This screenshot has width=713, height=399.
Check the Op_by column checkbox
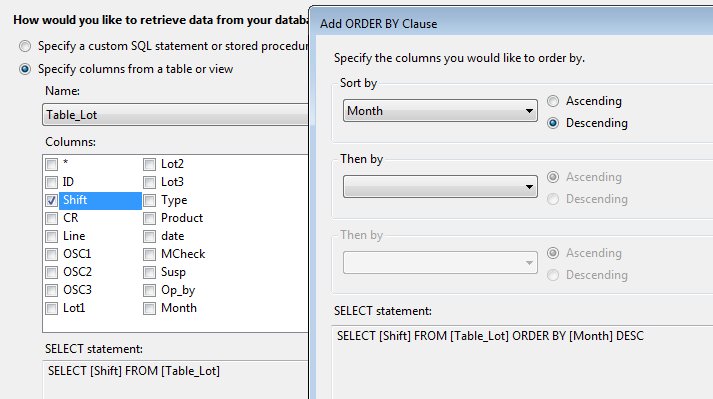point(149,290)
